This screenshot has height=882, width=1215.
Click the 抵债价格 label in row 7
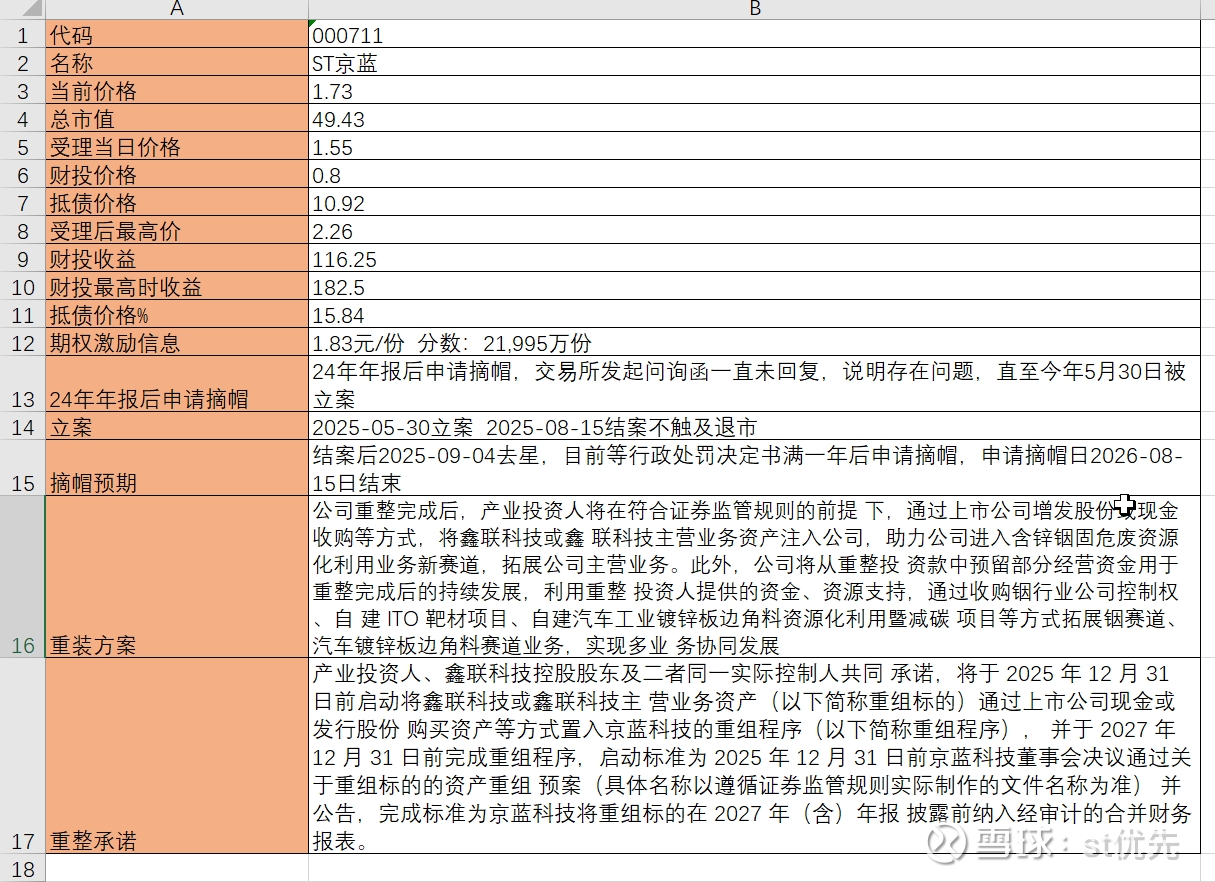pyautogui.click(x=177, y=202)
